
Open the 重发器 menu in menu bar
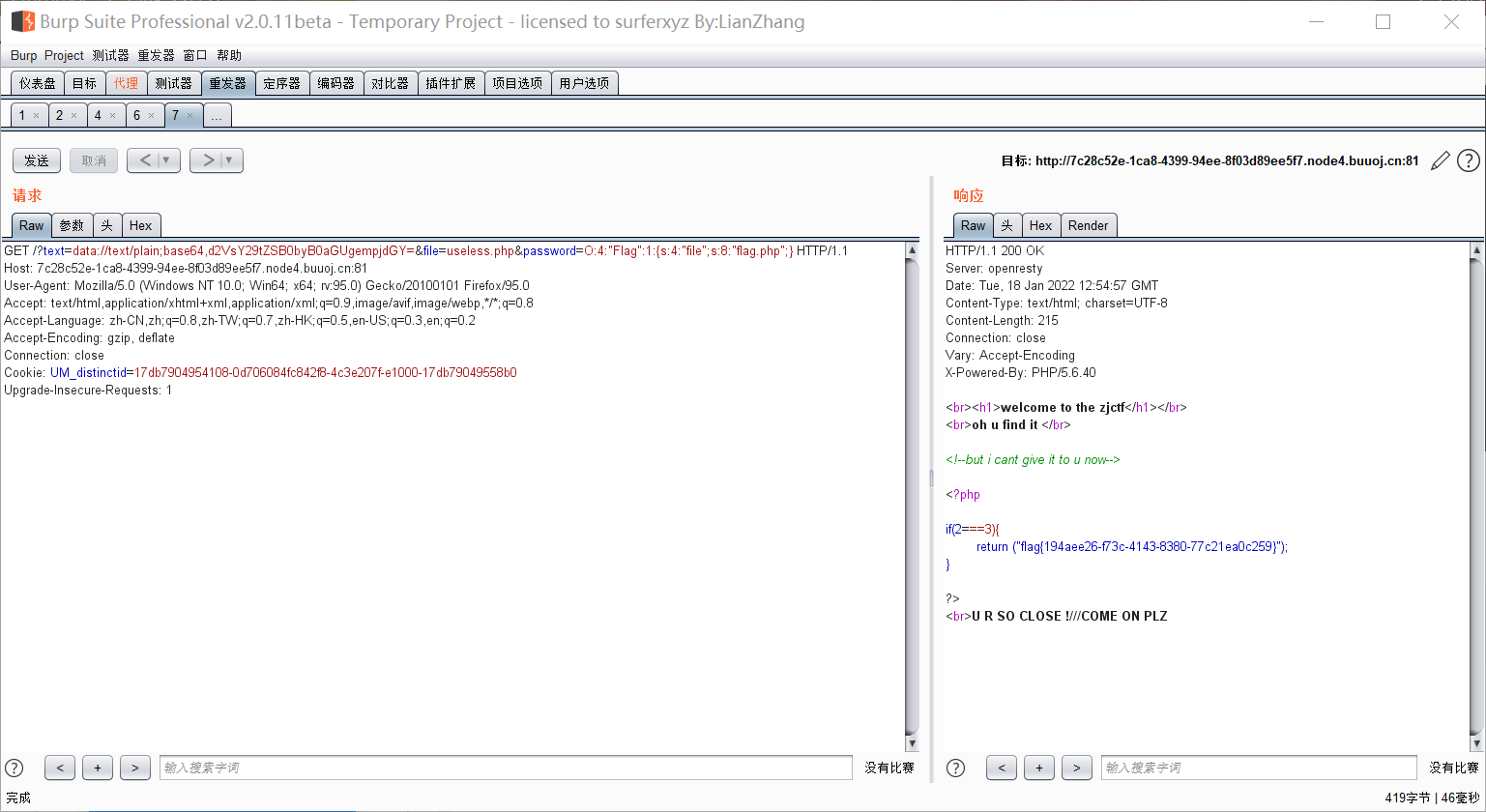pos(156,56)
